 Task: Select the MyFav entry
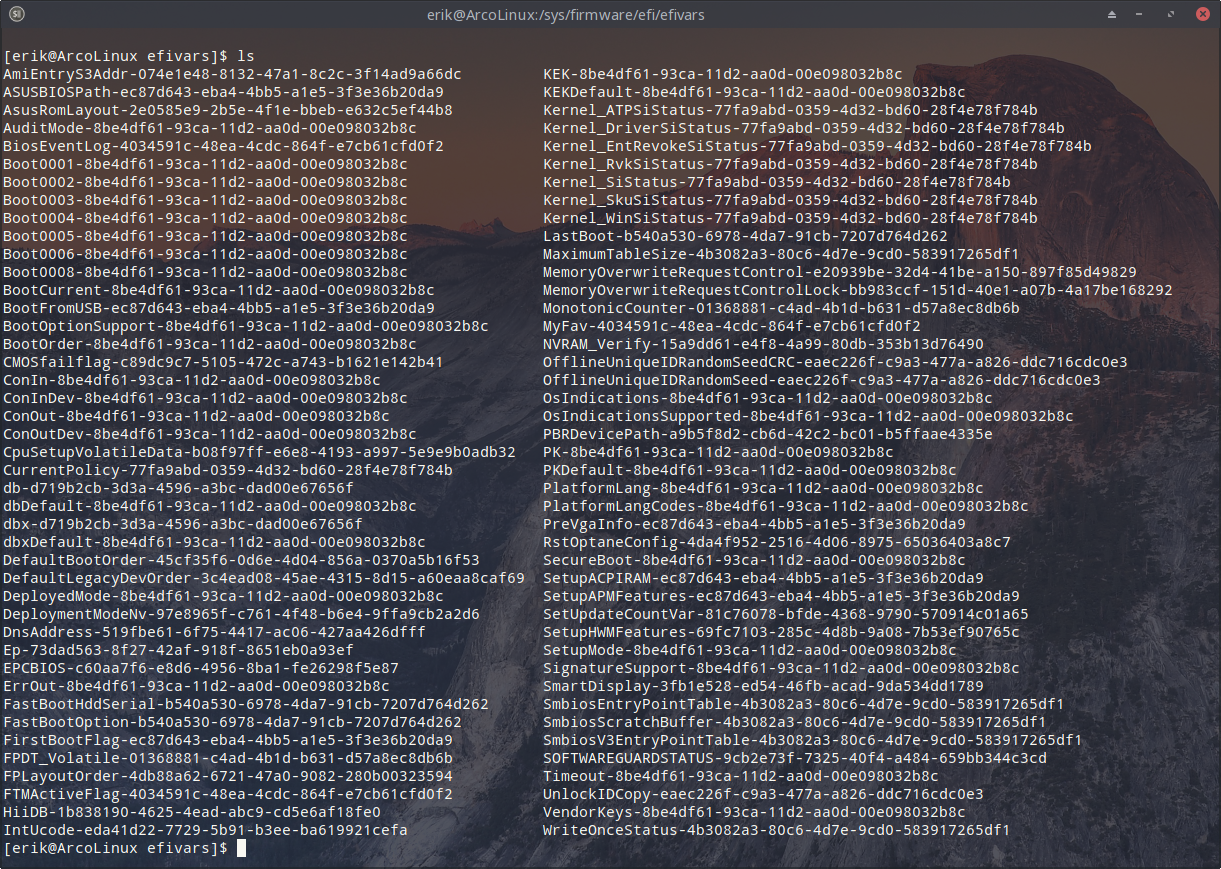732,326
